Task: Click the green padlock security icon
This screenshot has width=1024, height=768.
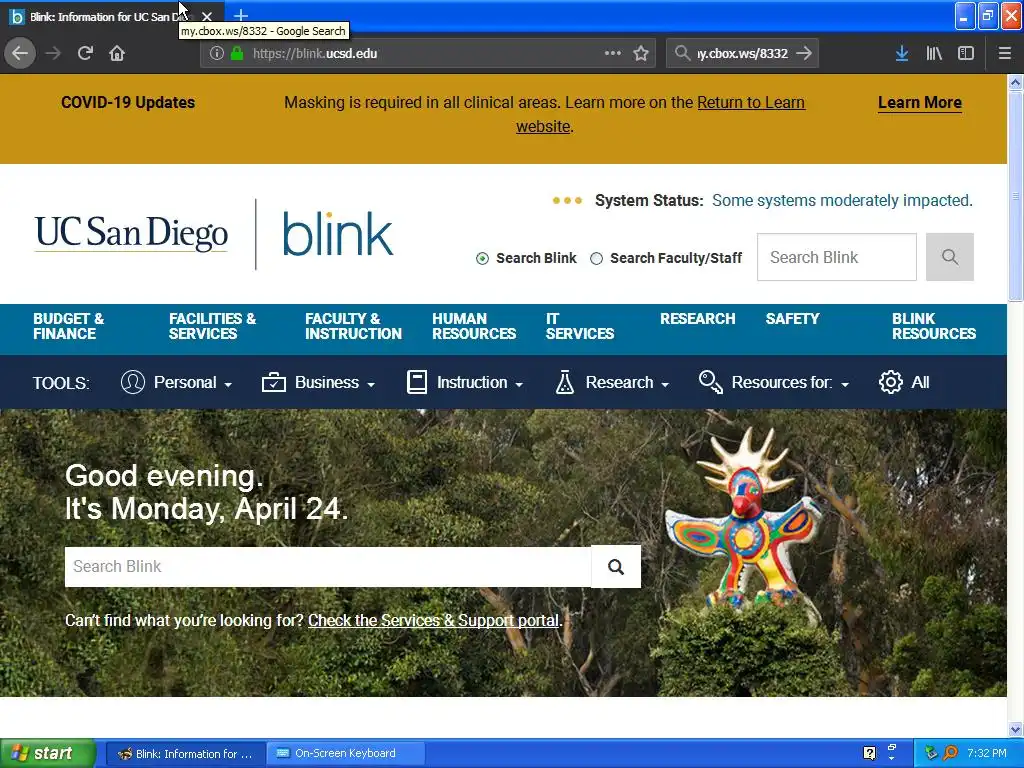Action: pyautogui.click(x=237, y=54)
